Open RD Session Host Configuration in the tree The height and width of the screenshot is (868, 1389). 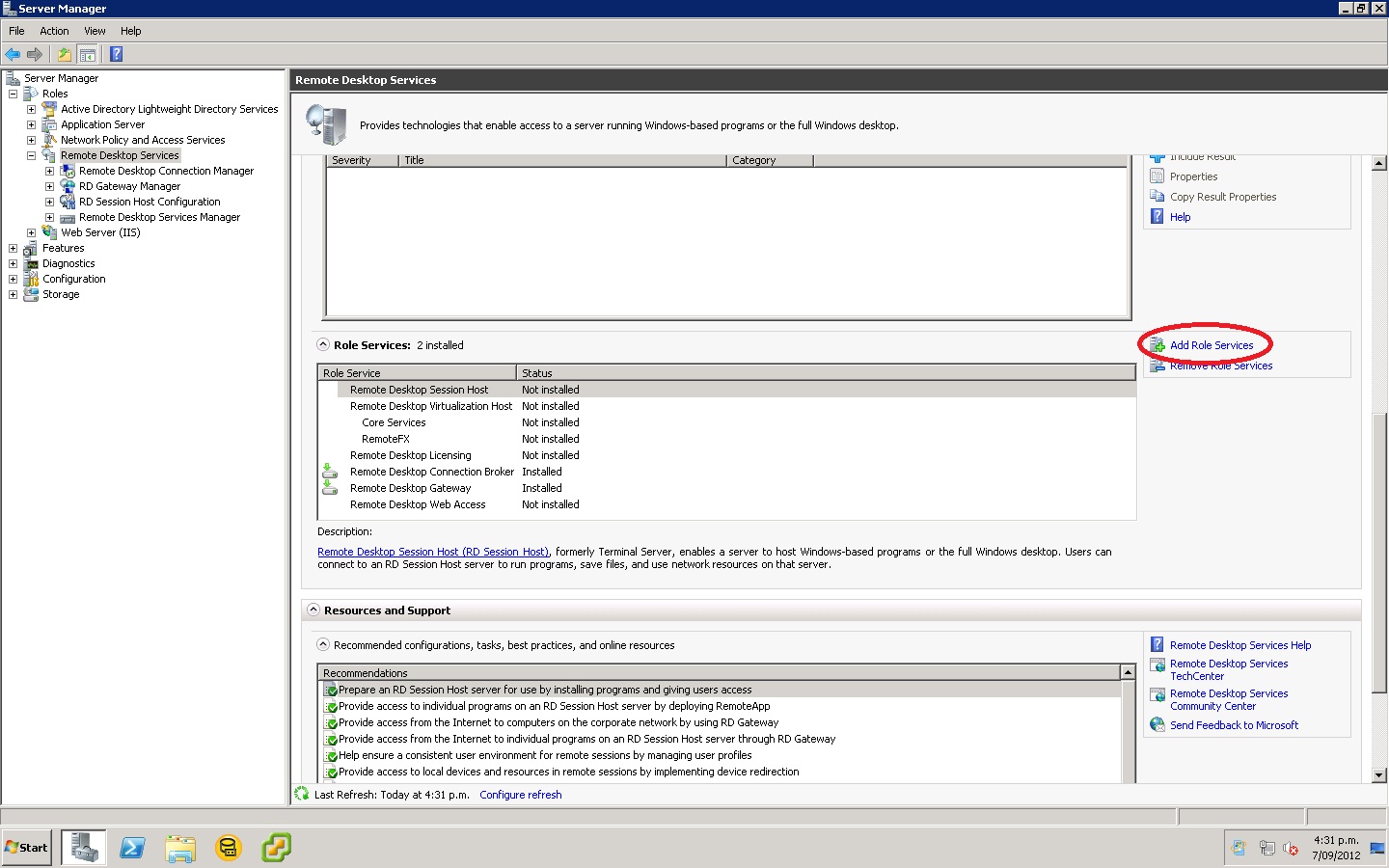[x=148, y=202]
